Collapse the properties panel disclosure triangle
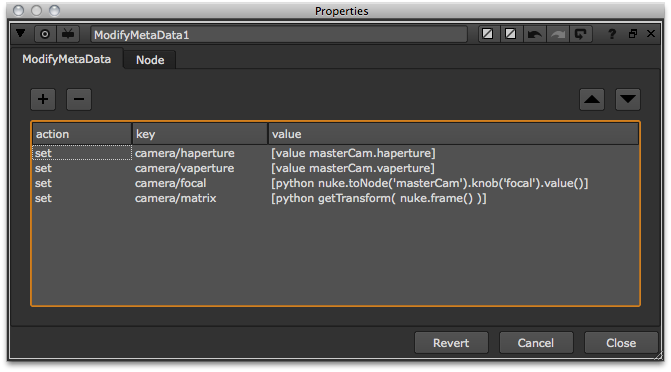The height and width of the screenshot is (372, 671). point(21,33)
